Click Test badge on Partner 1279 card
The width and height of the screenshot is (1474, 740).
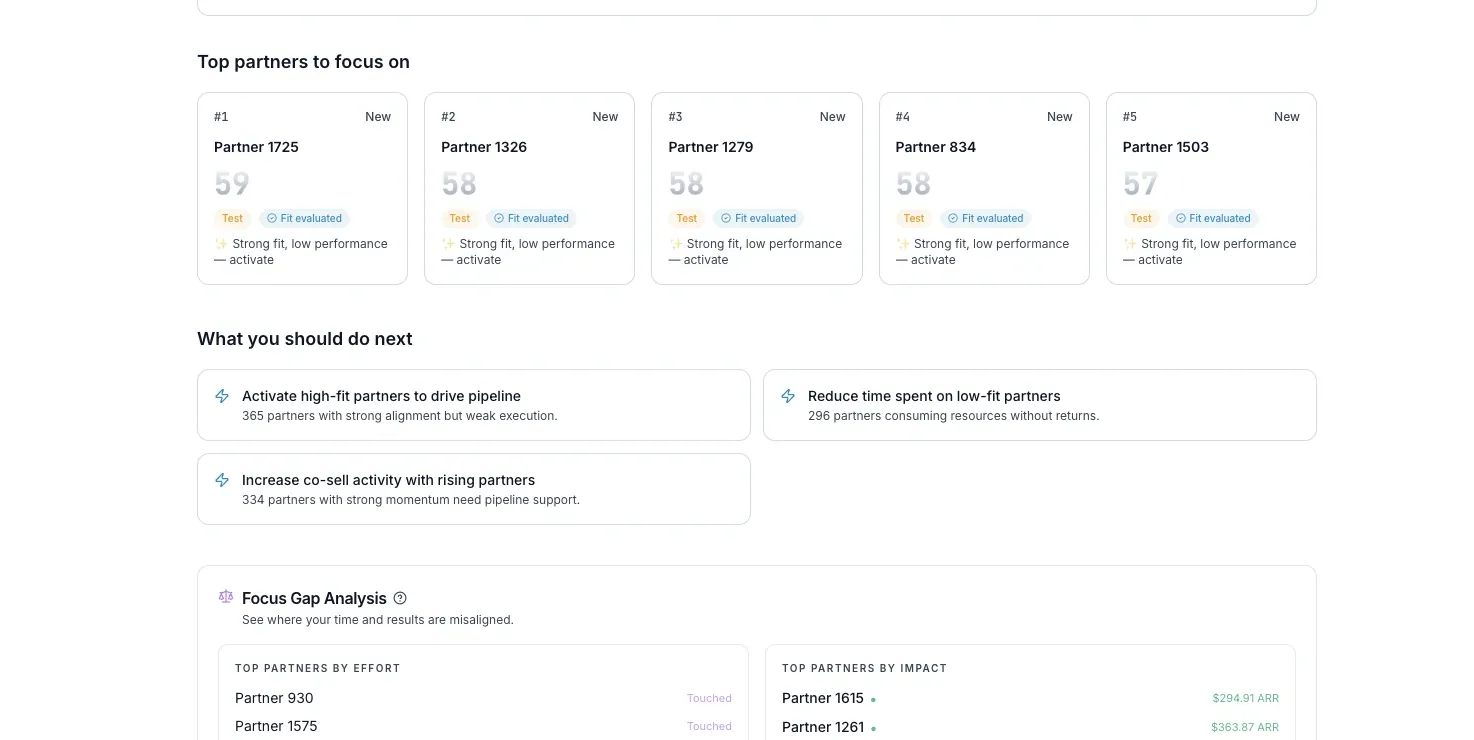(x=686, y=218)
